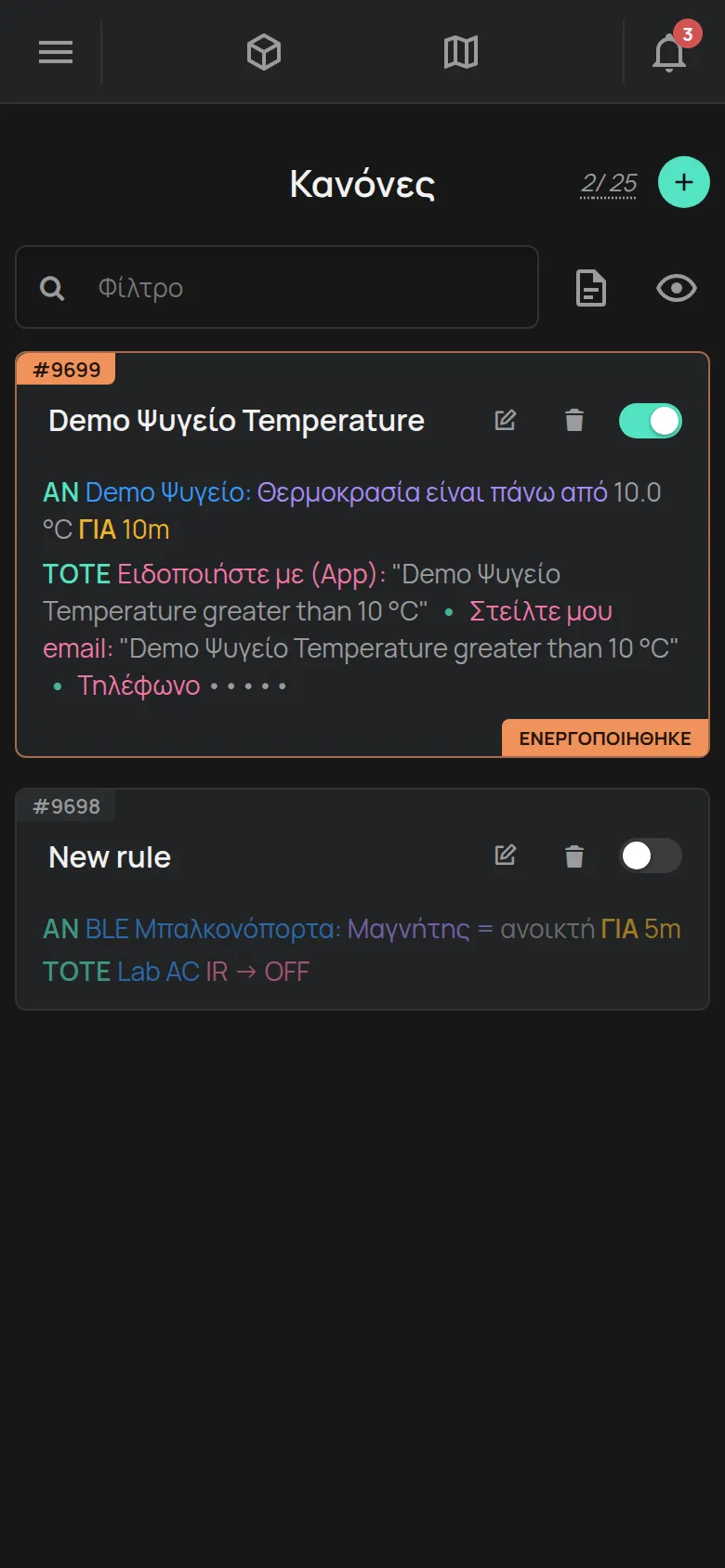Image resolution: width=725 pixels, height=1568 pixels.
Task: Add a new rule with plus button
Action: click(x=684, y=182)
